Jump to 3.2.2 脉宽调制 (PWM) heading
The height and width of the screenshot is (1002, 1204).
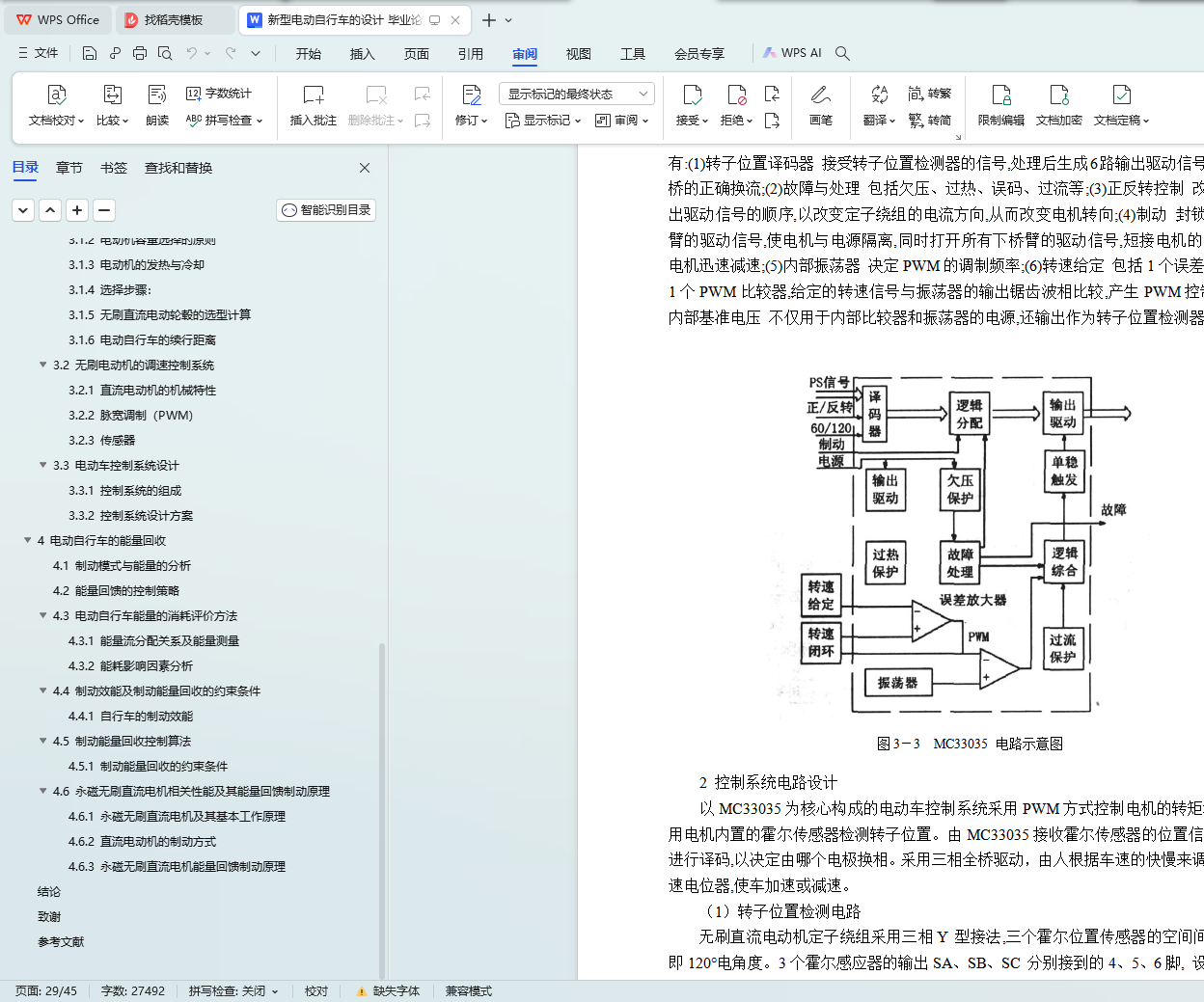point(131,415)
